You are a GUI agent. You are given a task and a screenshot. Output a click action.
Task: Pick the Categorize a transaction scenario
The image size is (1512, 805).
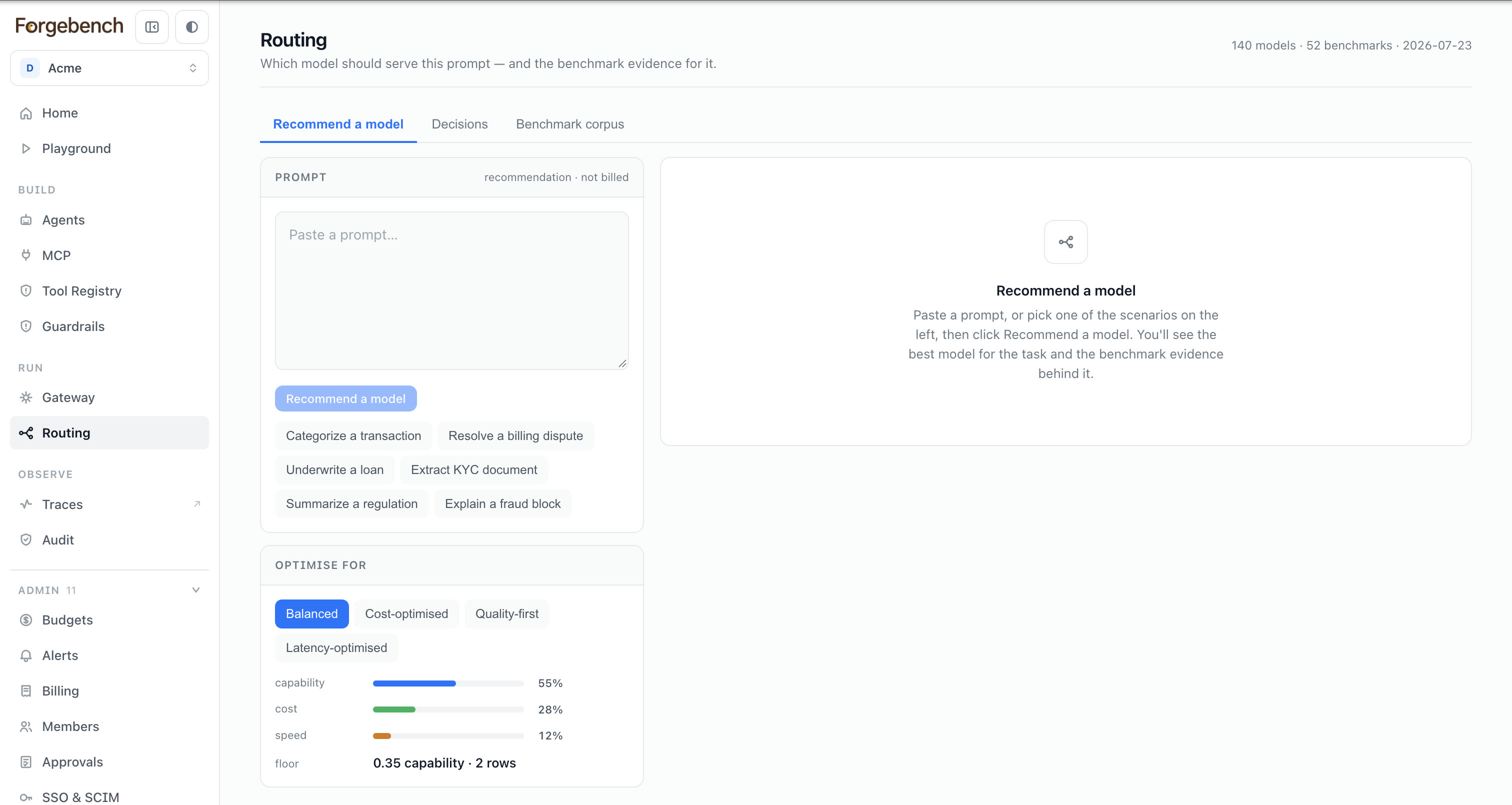coord(353,435)
